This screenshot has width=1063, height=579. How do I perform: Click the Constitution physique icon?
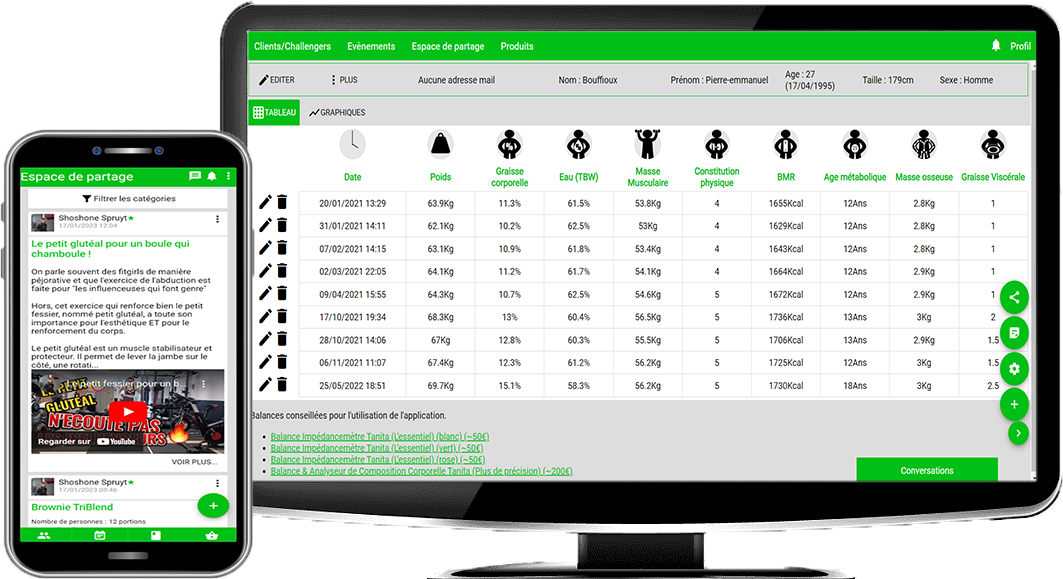click(x=717, y=144)
